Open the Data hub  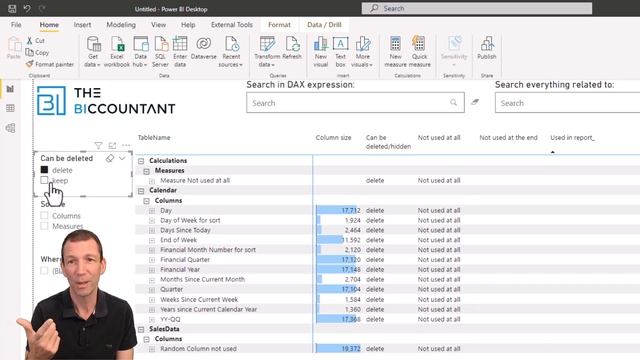(140, 51)
